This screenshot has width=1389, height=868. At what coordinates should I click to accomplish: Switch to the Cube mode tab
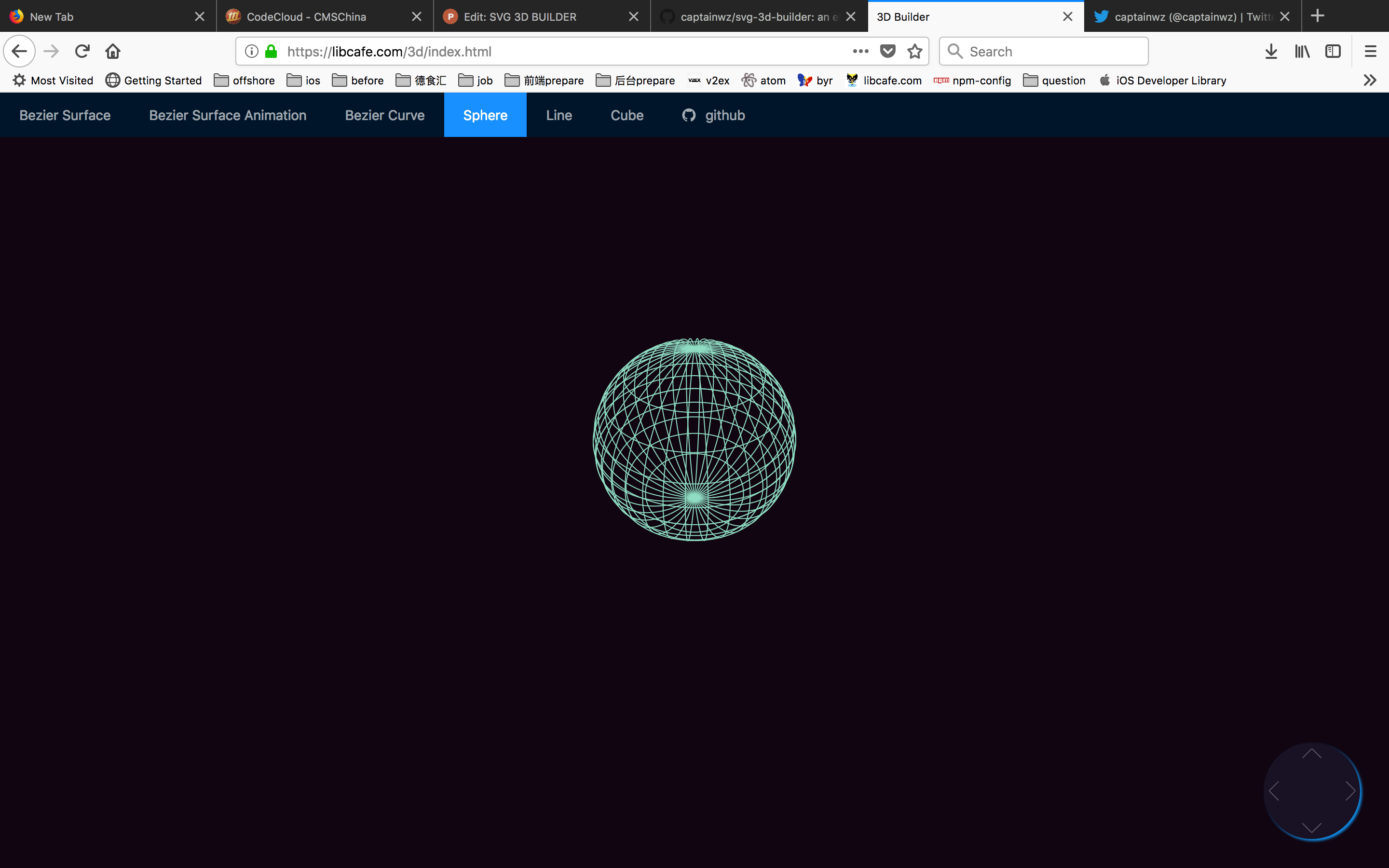(x=627, y=115)
